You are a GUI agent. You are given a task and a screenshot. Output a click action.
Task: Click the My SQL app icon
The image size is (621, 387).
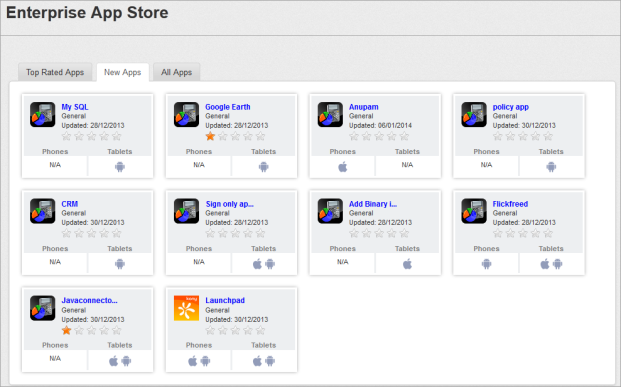[43, 114]
